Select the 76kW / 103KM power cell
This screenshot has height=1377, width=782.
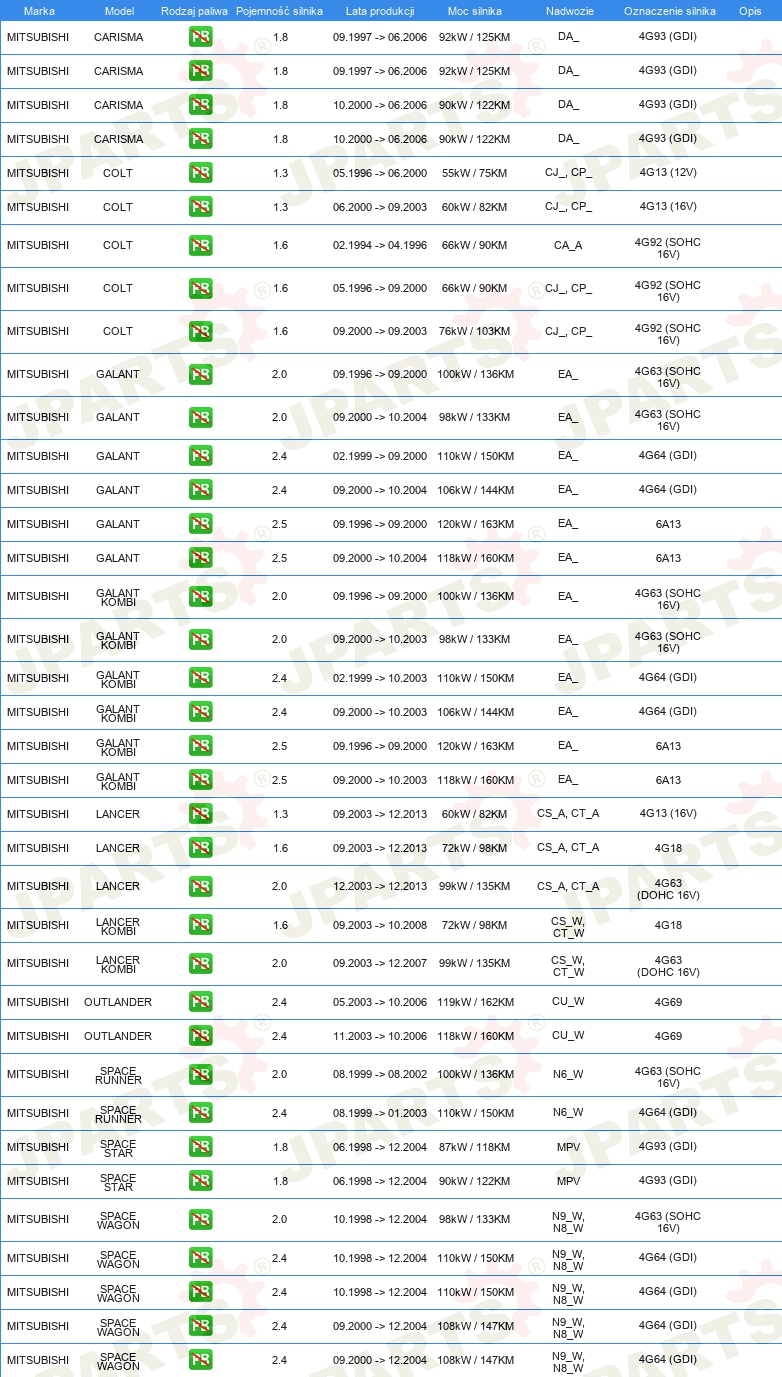(475, 331)
